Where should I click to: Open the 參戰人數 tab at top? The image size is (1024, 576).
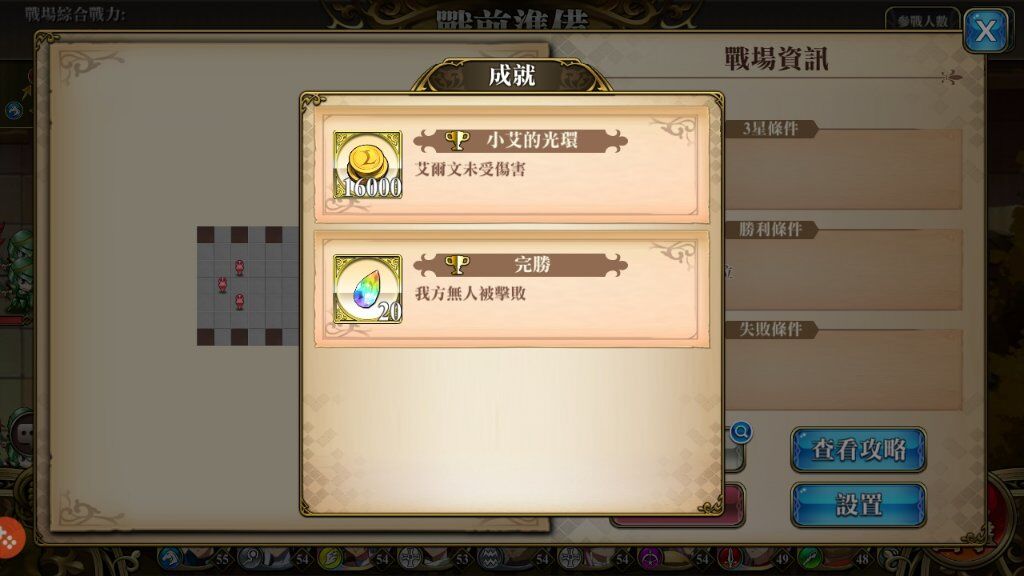(x=922, y=20)
